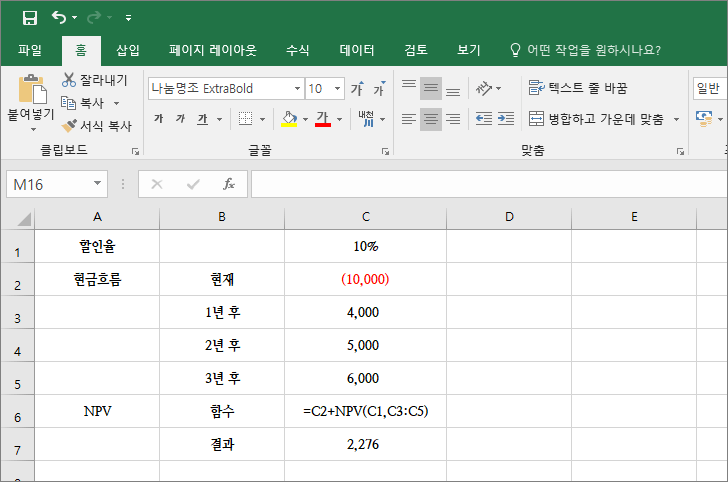This screenshot has width=728, height=482.
Task: Select column C header
Action: [365, 217]
